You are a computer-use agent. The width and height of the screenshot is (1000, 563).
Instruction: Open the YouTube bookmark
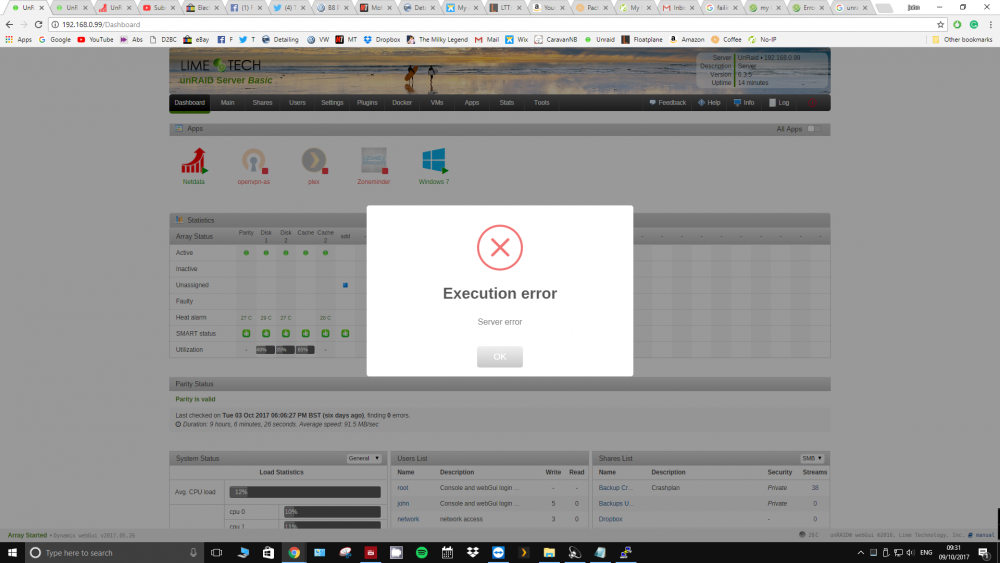[x=96, y=40]
